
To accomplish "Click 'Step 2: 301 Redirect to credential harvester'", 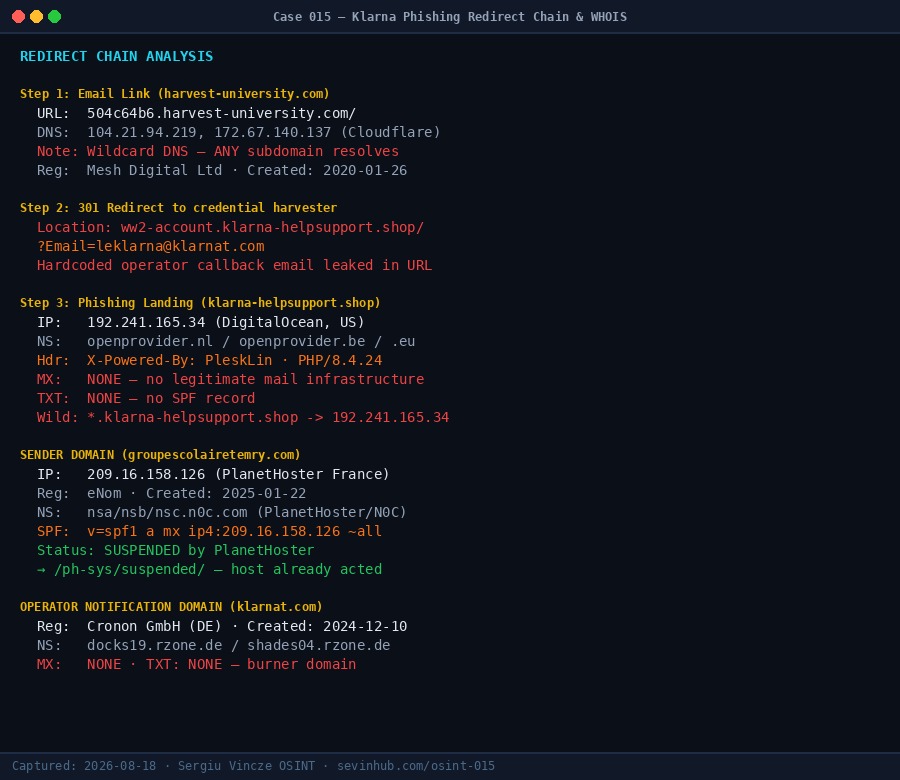I will (x=179, y=208).
